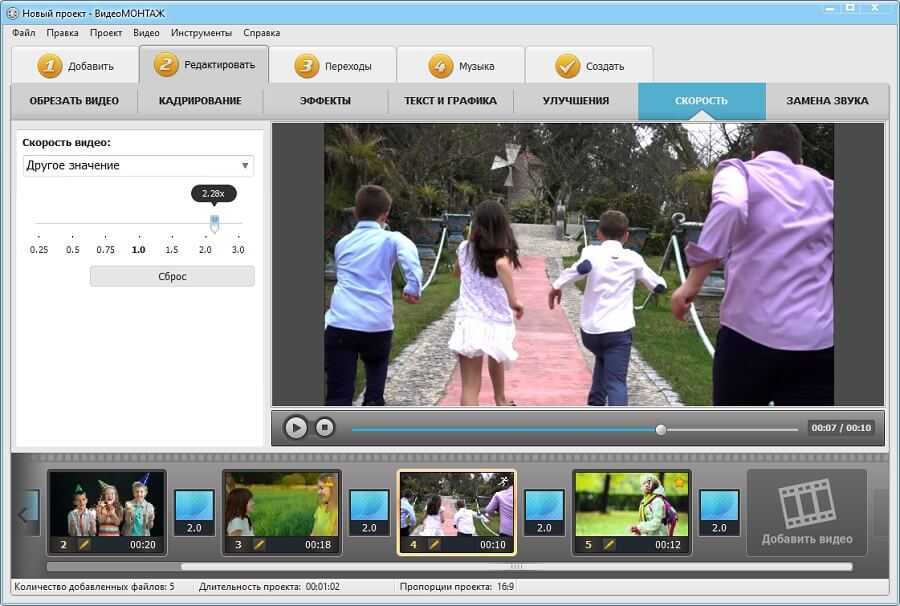The height and width of the screenshot is (606, 900).
Task: Open the Текст и графика tab
Action: coord(450,101)
